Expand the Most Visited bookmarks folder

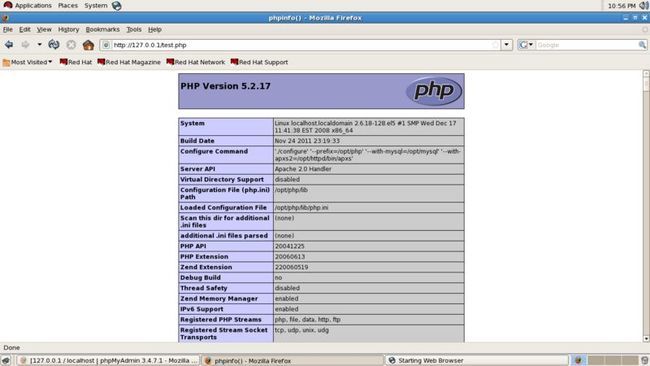(x=27, y=62)
